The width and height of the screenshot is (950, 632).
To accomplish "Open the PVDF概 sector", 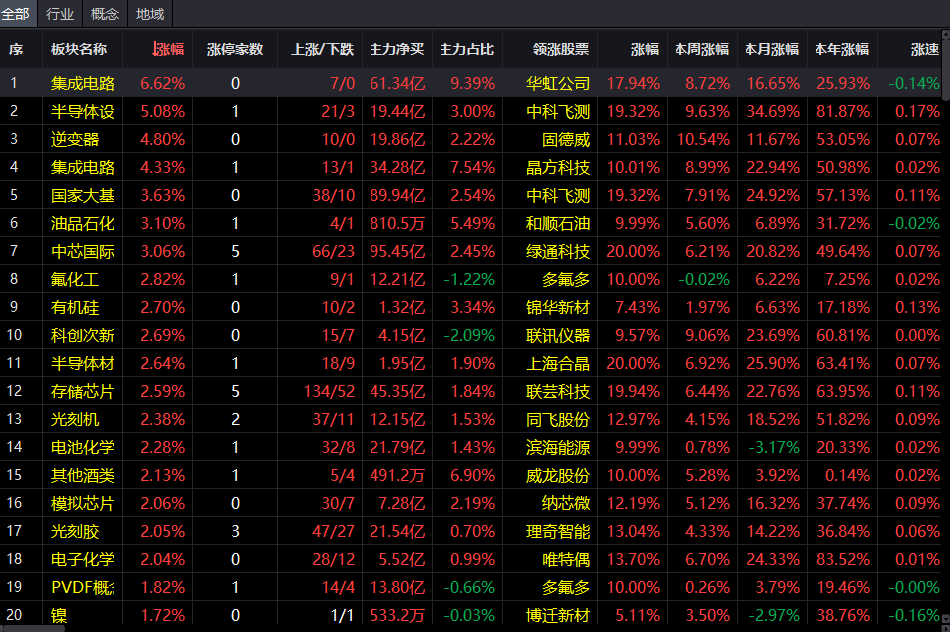I will 83,587.
